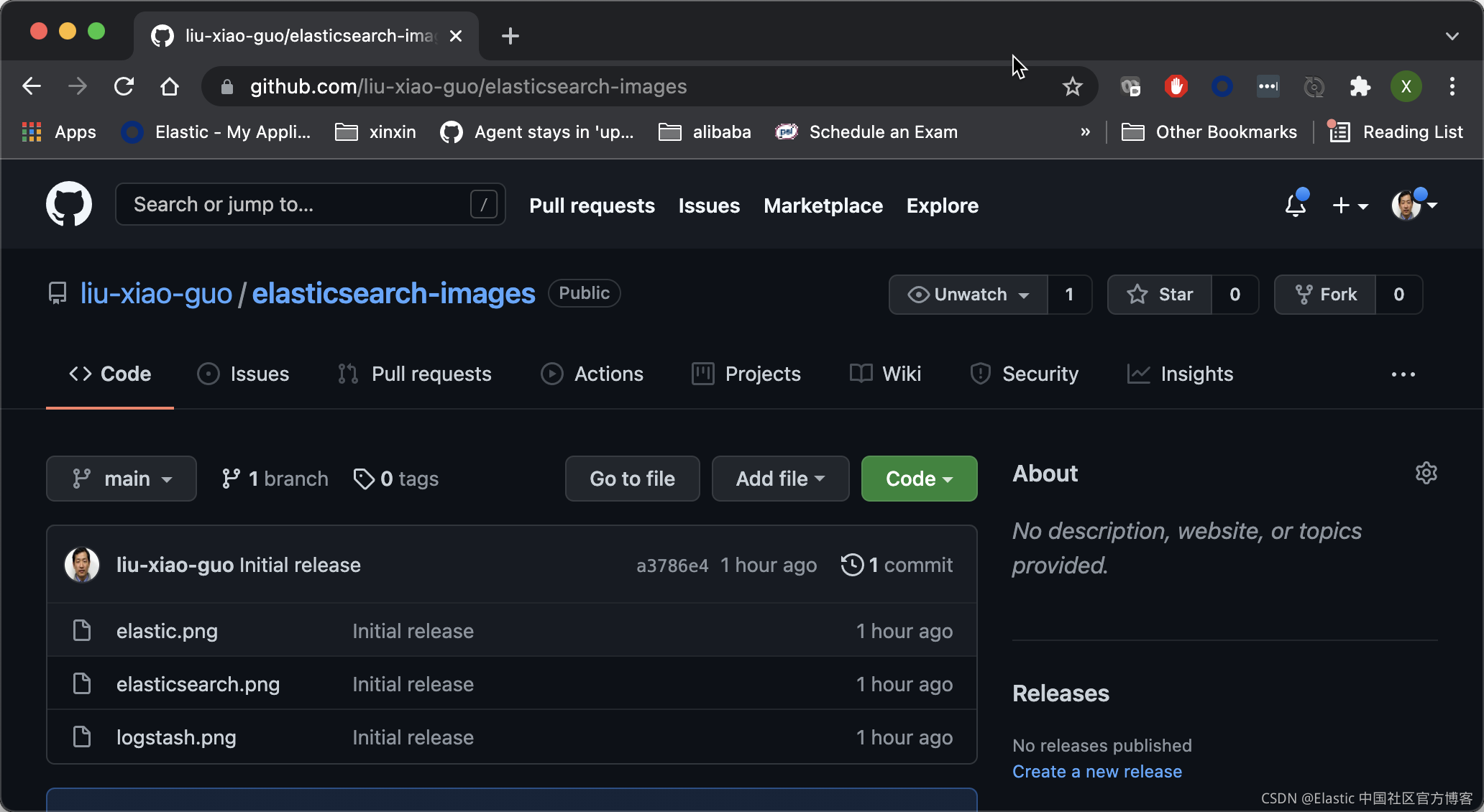The image size is (1484, 812).
Task: Open the Extensions puzzle icon
Action: point(1360,86)
